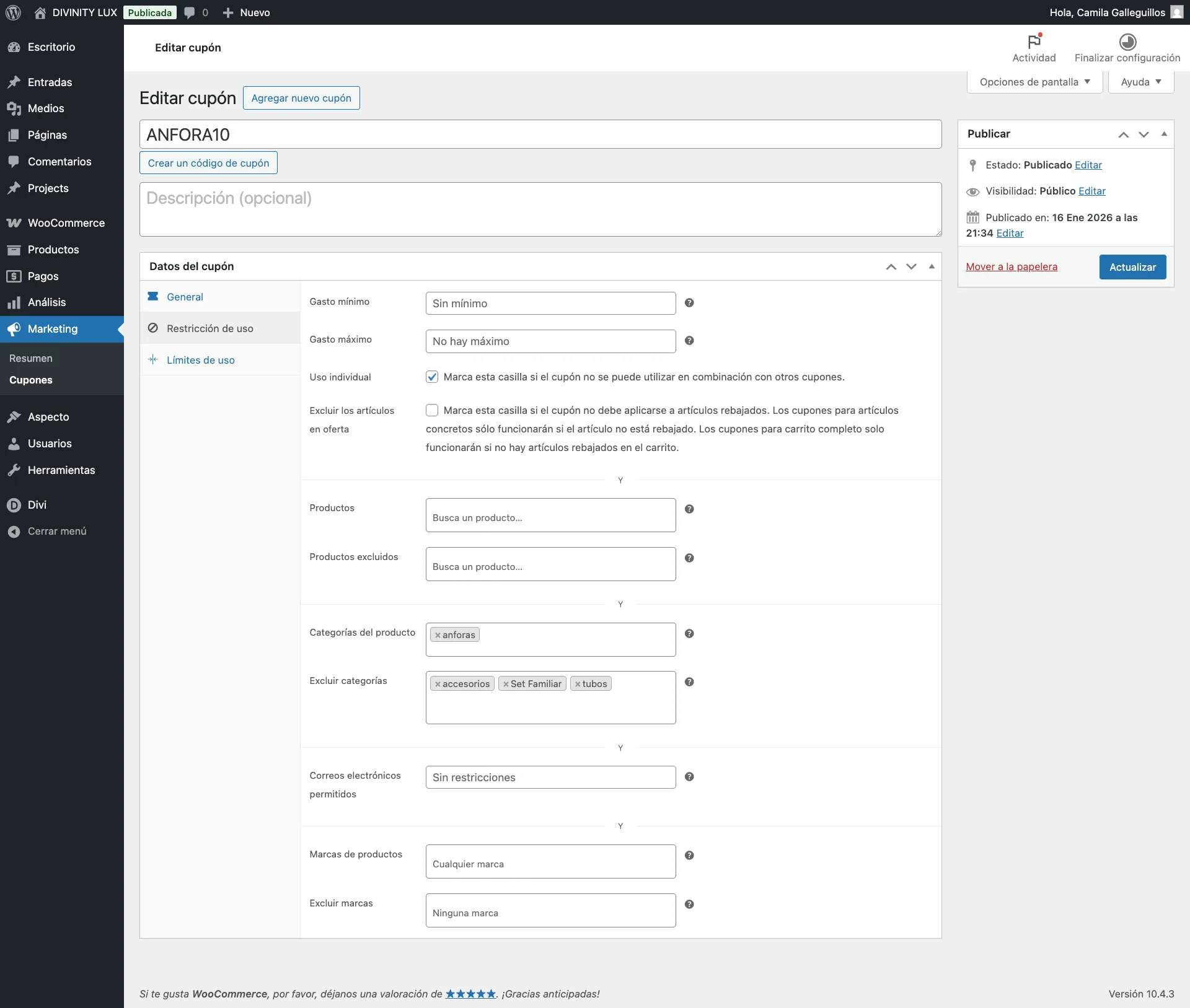
Task: Open the Ayuda dropdown
Action: pyautogui.click(x=1141, y=82)
